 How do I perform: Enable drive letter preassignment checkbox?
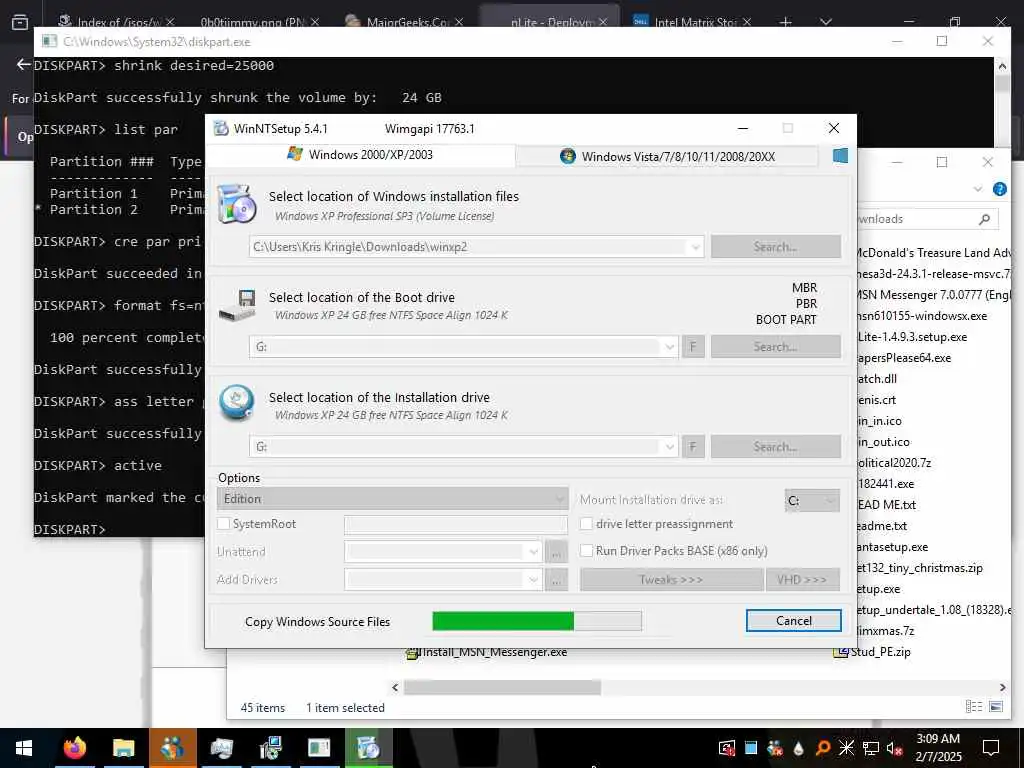tap(586, 524)
